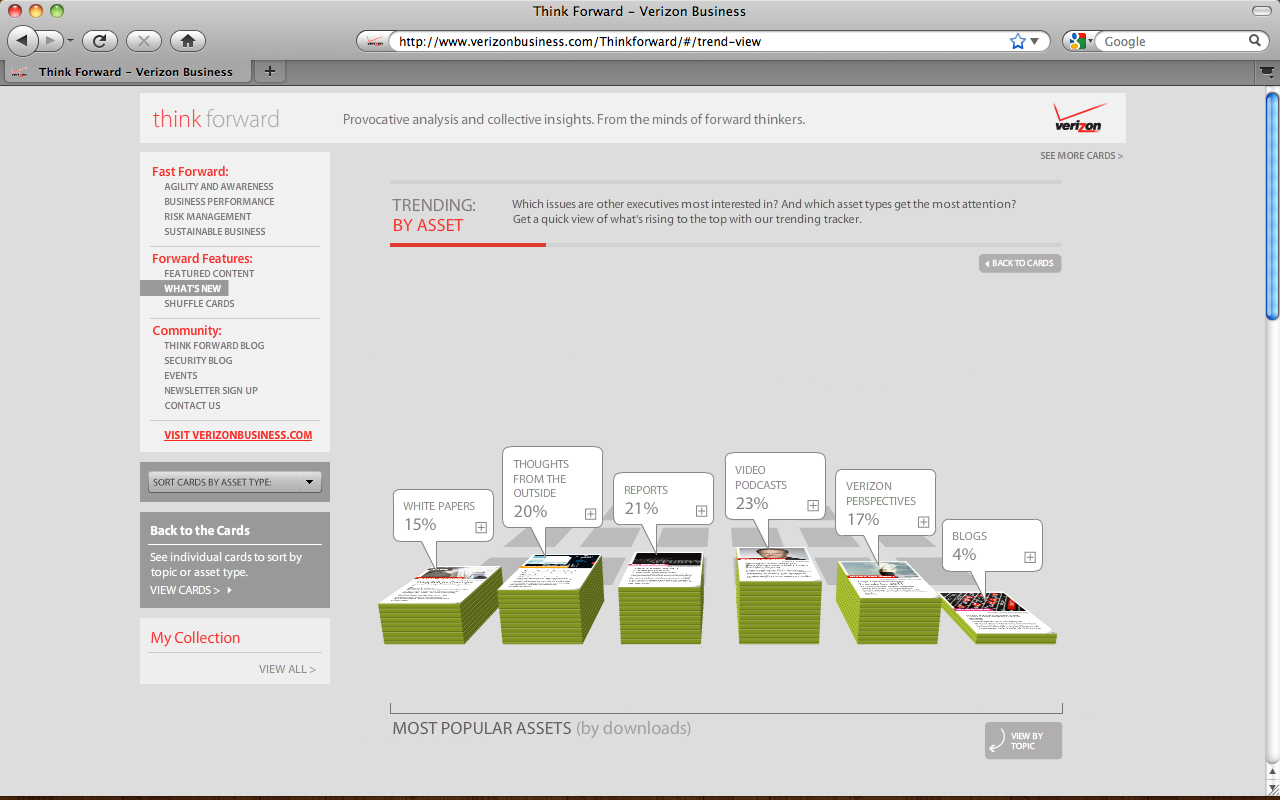Expand the Reports 21% callout

pyautogui.click(x=702, y=511)
